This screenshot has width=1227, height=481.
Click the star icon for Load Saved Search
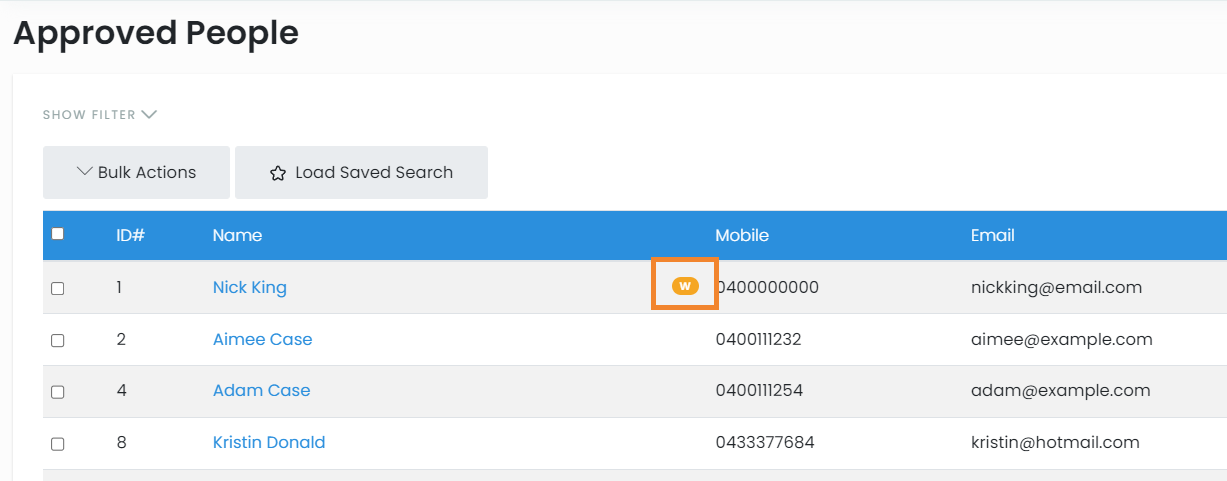click(x=278, y=173)
